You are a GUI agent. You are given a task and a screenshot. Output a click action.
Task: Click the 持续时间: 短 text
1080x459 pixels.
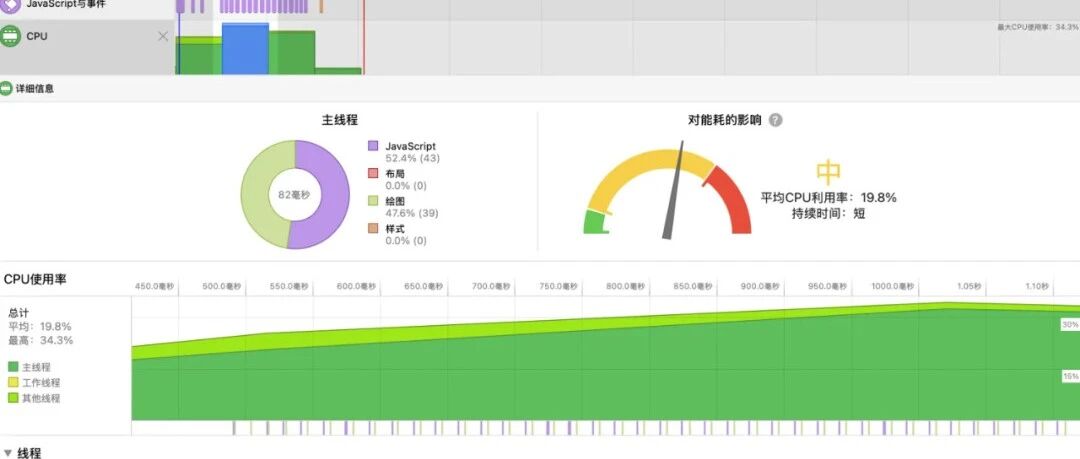pos(829,214)
